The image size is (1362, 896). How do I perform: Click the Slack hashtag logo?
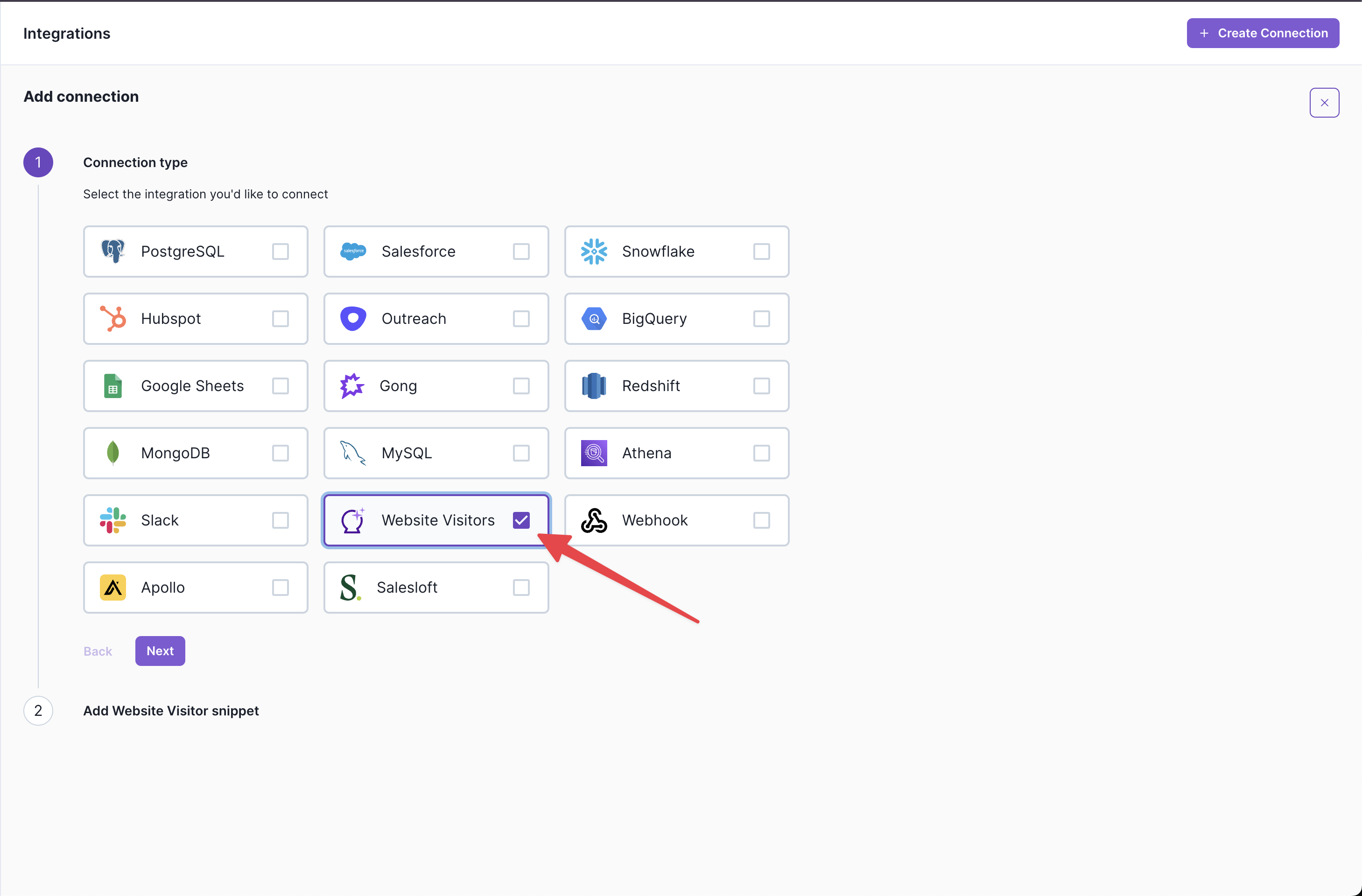113,520
